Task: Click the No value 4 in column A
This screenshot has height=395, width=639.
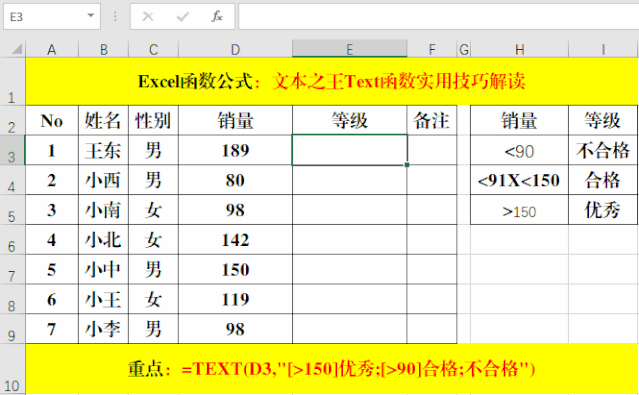Action: click(52, 240)
